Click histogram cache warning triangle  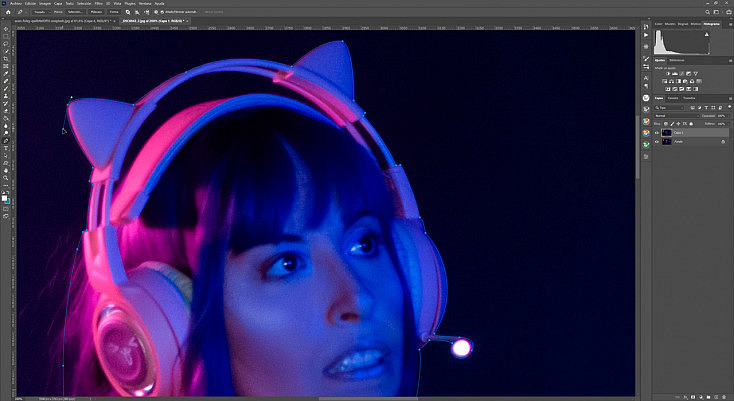pos(706,34)
